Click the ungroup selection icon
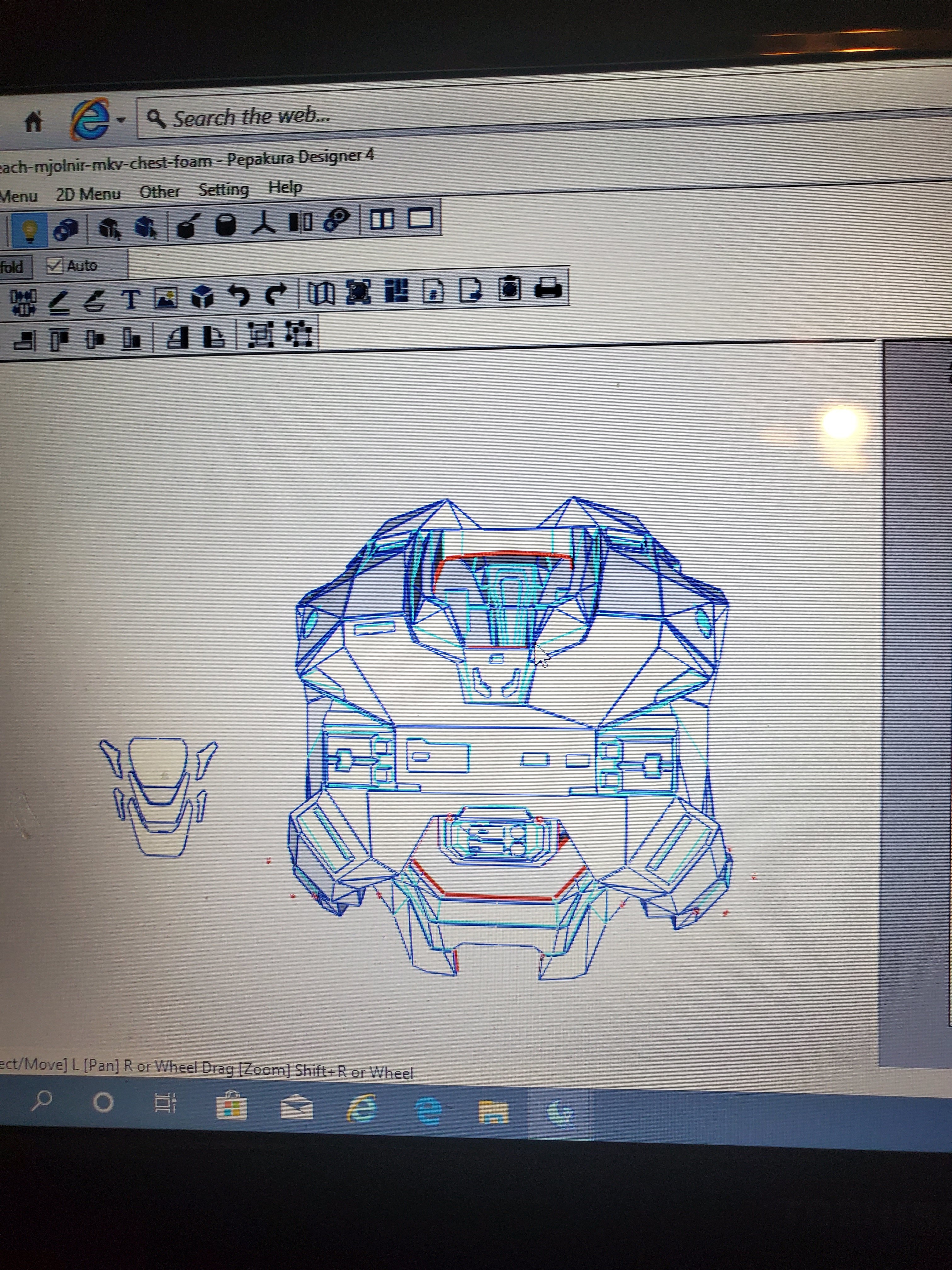Screen dimensions: 952x1270 point(298,334)
